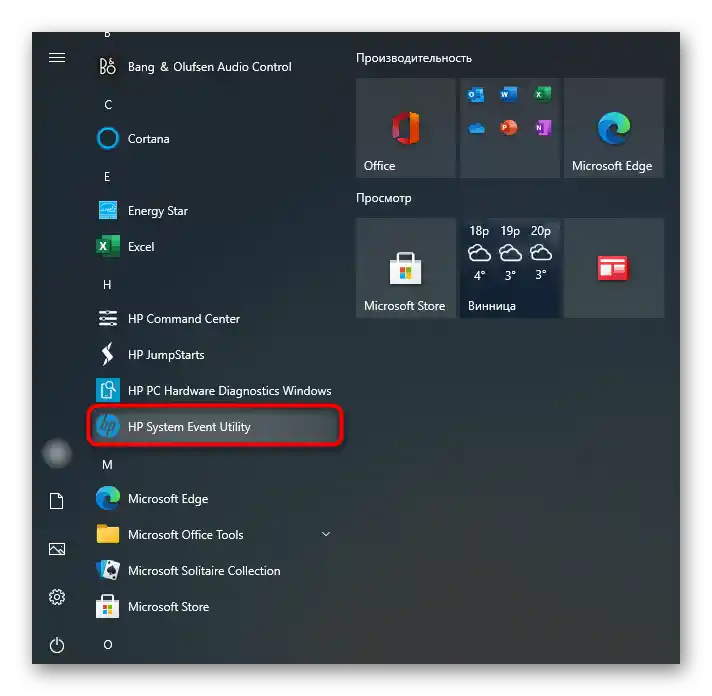Click the letter M section header
Screen dimensions: 712x696
[x=107, y=465]
